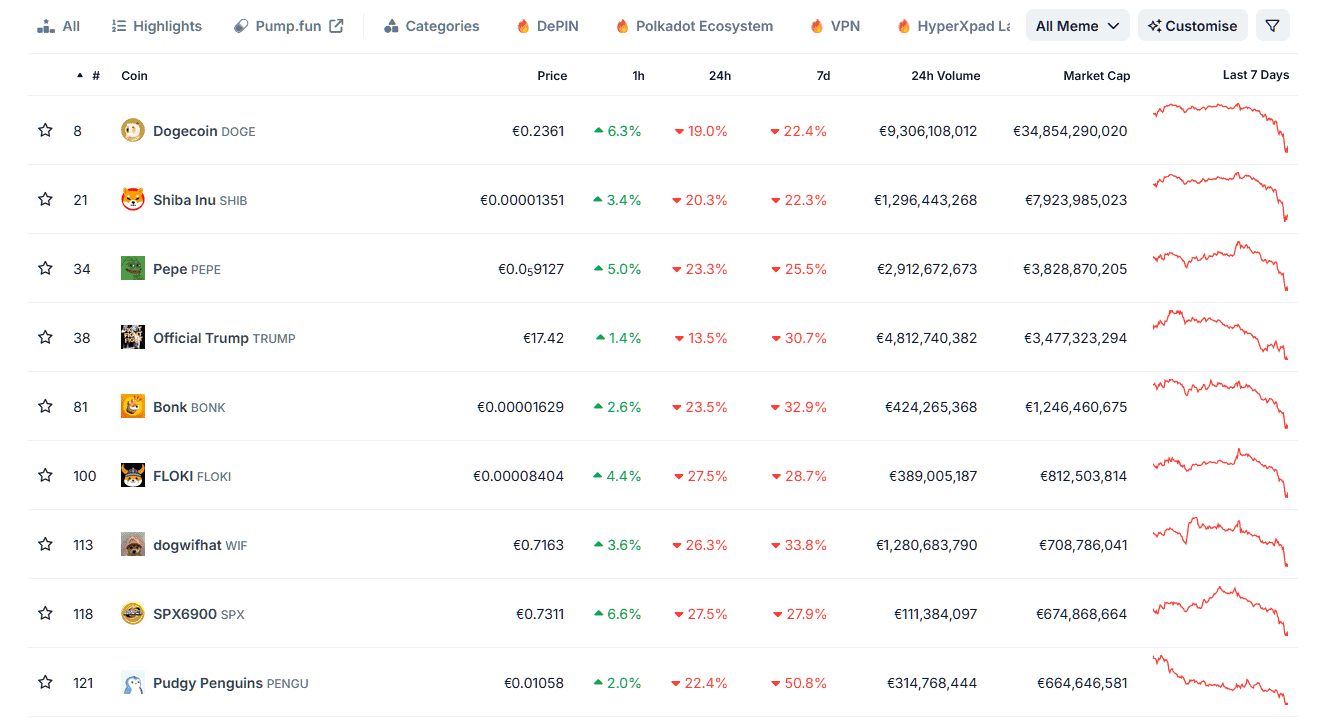Open dogwifhat 7-day sparkline chart
The width and height of the screenshot is (1322, 718).
[1220, 542]
